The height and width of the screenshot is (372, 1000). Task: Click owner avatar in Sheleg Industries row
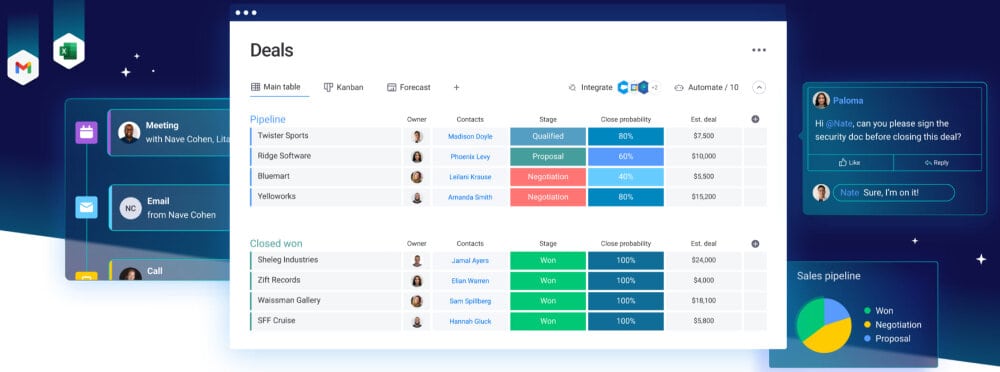click(x=417, y=261)
